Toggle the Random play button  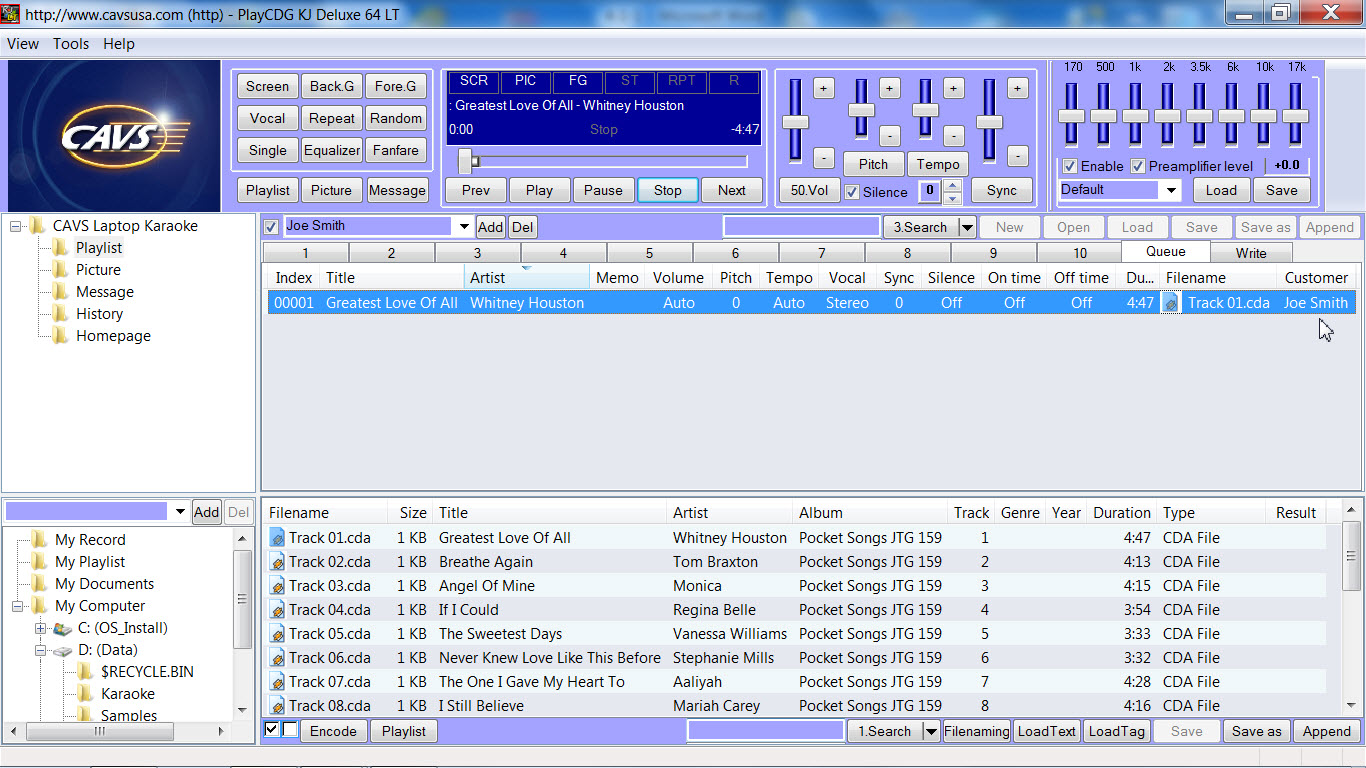396,118
